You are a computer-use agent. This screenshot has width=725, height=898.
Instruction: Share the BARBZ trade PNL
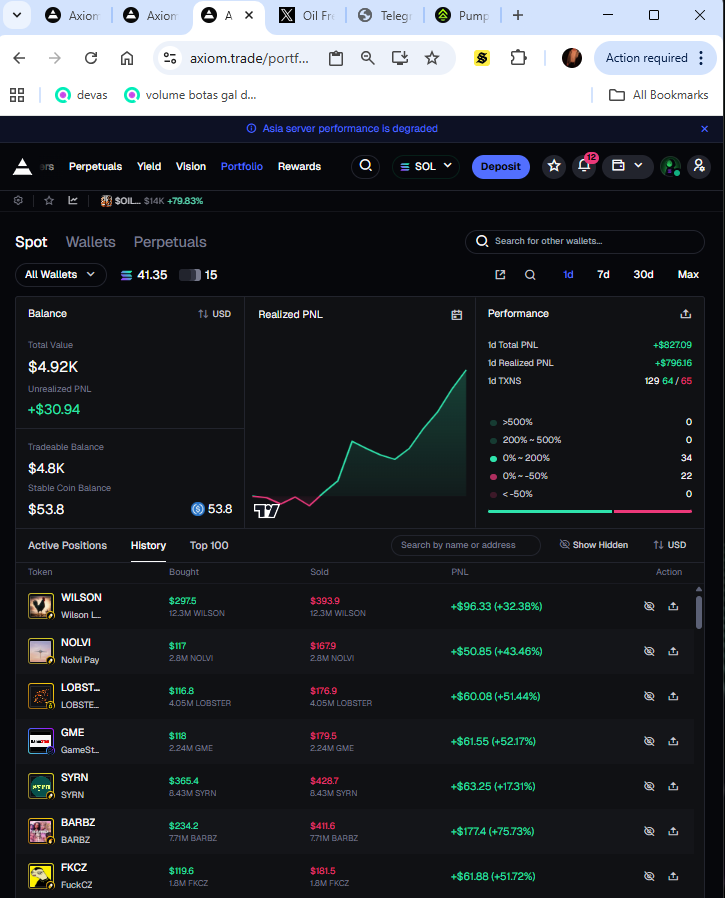673,831
